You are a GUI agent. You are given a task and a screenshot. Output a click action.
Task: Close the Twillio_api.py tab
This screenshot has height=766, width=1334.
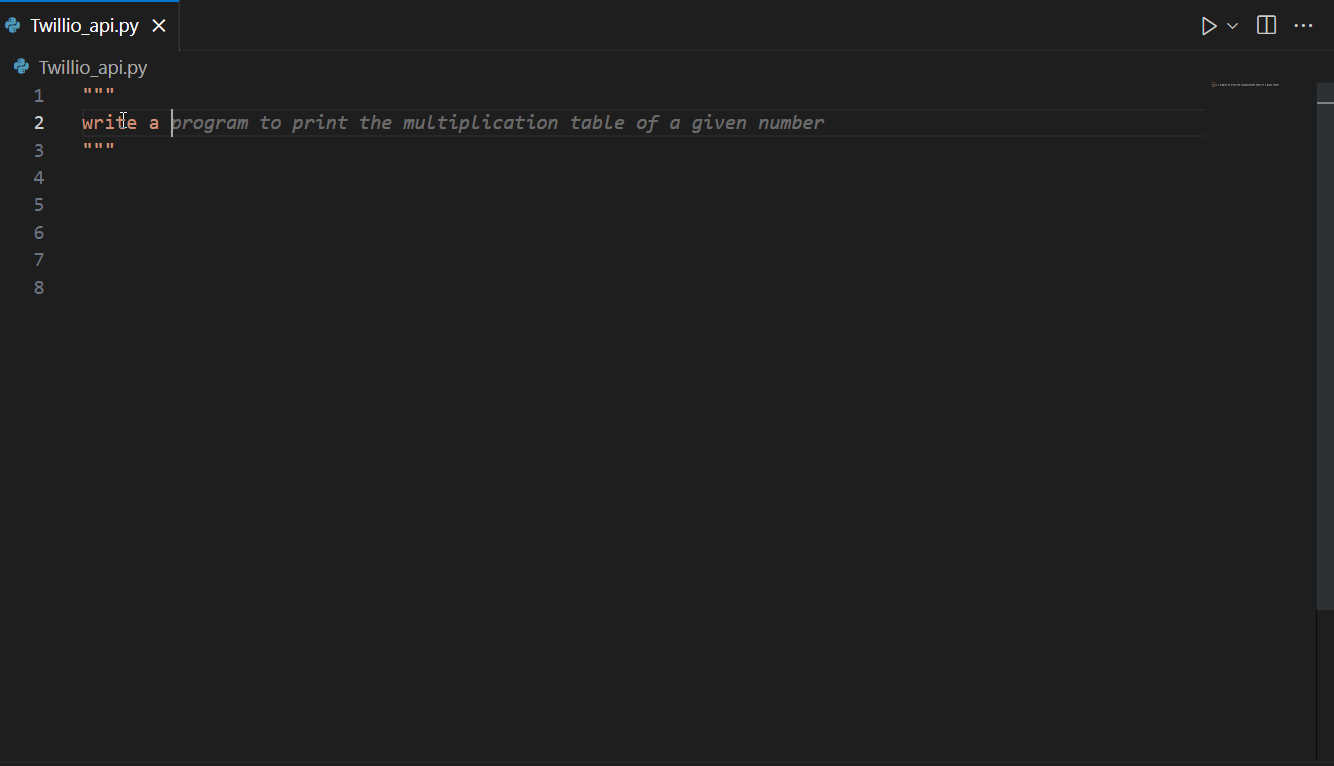coord(159,25)
